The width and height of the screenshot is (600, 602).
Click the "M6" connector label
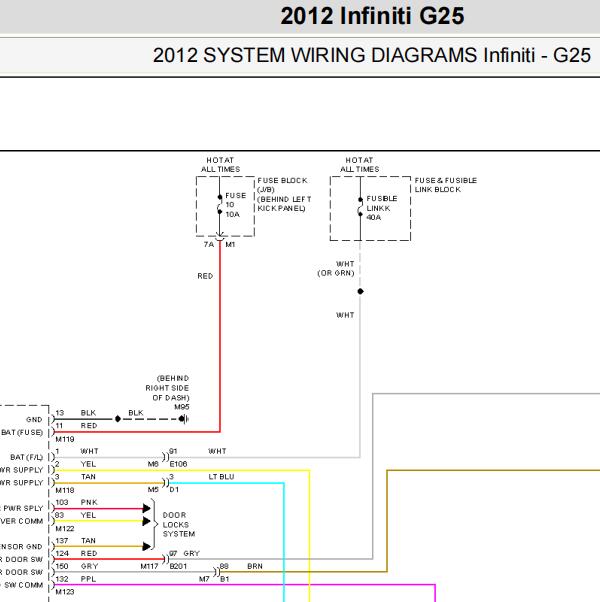(x=153, y=464)
